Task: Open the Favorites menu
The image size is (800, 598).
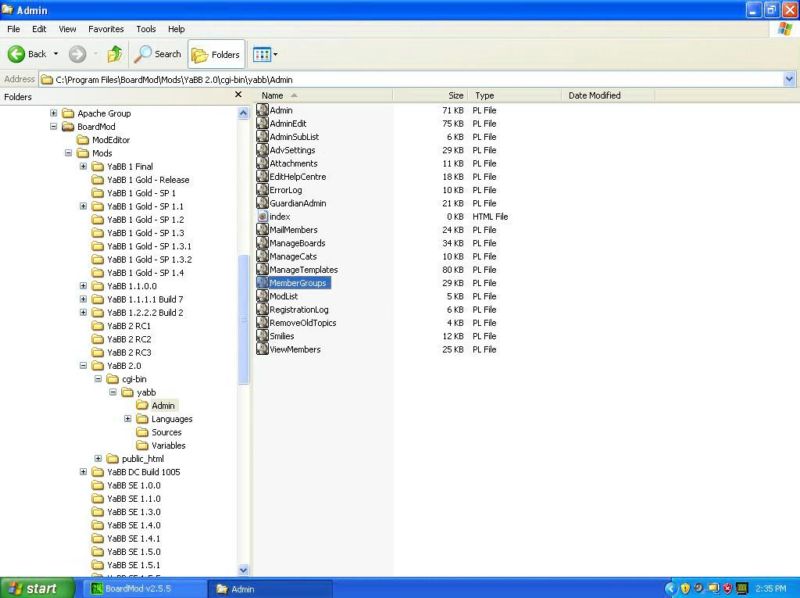Action: coord(106,29)
